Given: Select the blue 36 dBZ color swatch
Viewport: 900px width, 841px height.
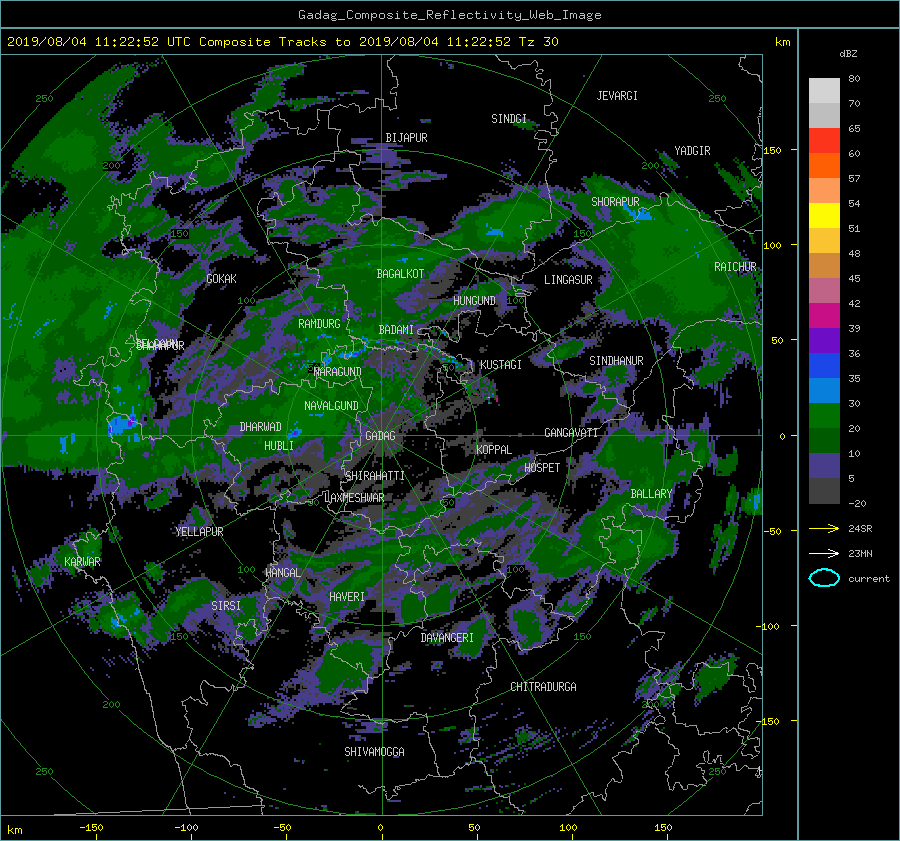Looking at the screenshot, I should coord(824,366).
